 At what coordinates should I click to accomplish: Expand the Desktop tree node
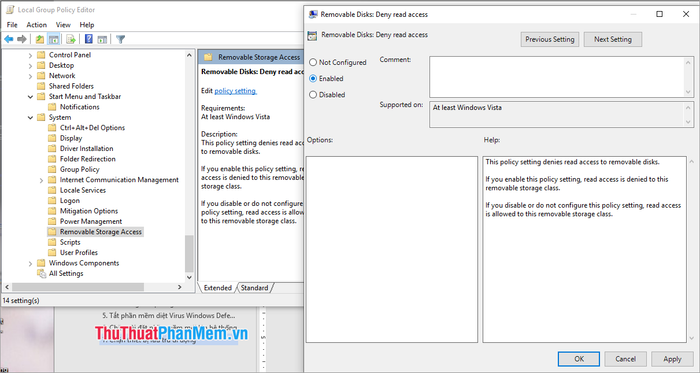[30, 66]
